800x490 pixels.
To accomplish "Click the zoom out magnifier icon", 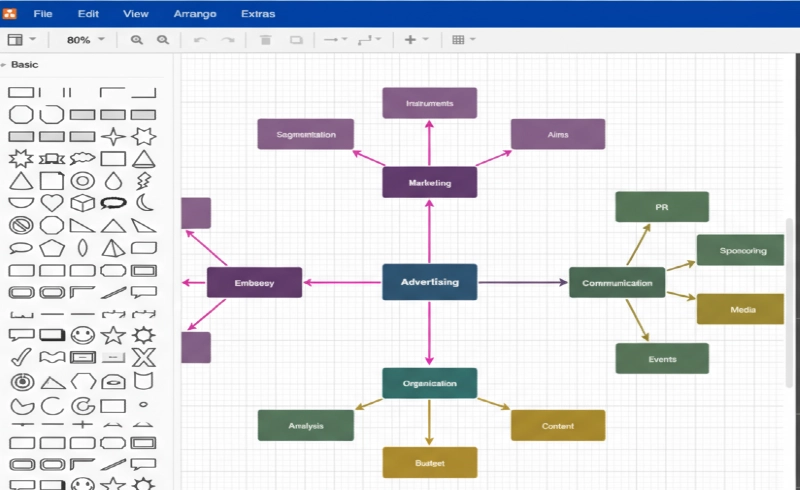I will click(162, 40).
